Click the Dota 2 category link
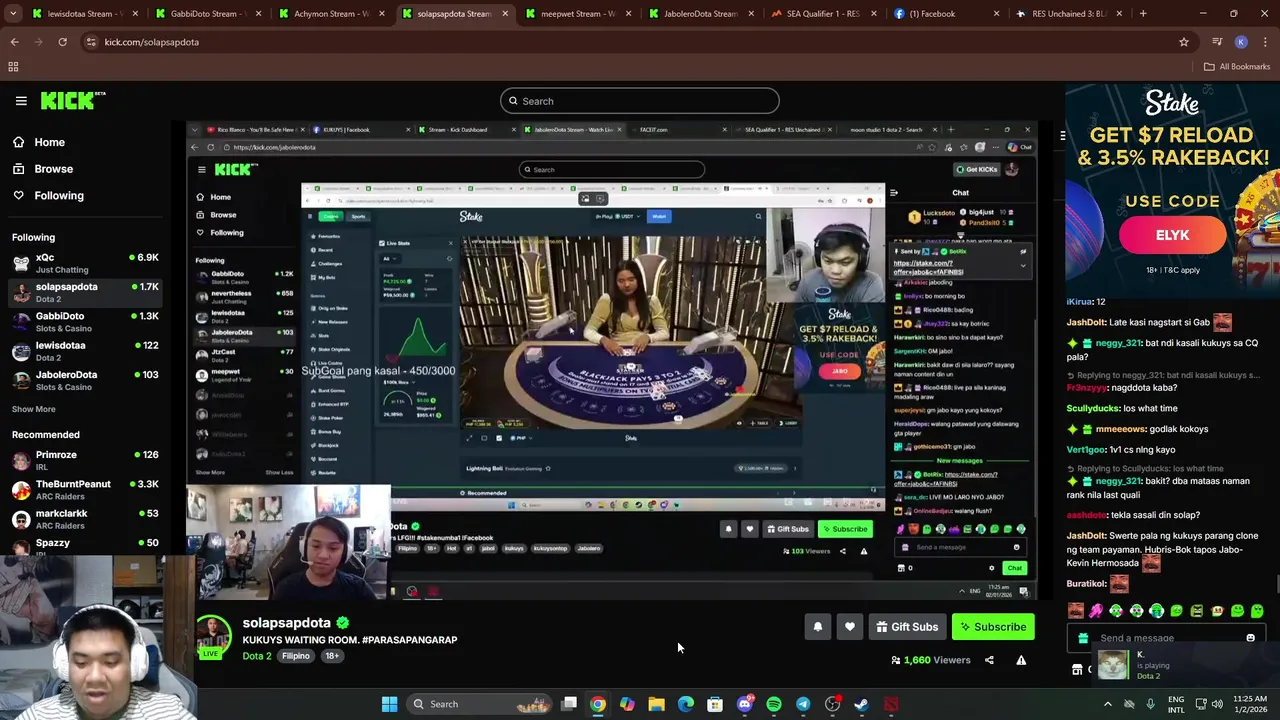1280x720 pixels. click(256, 656)
